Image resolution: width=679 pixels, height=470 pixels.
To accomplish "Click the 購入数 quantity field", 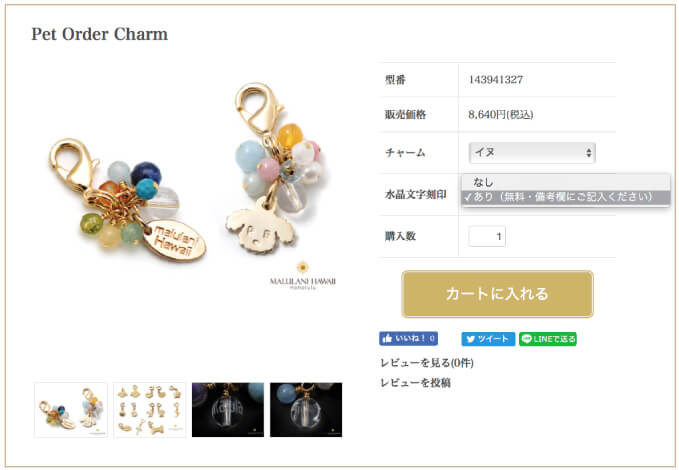I will [487, 236].
